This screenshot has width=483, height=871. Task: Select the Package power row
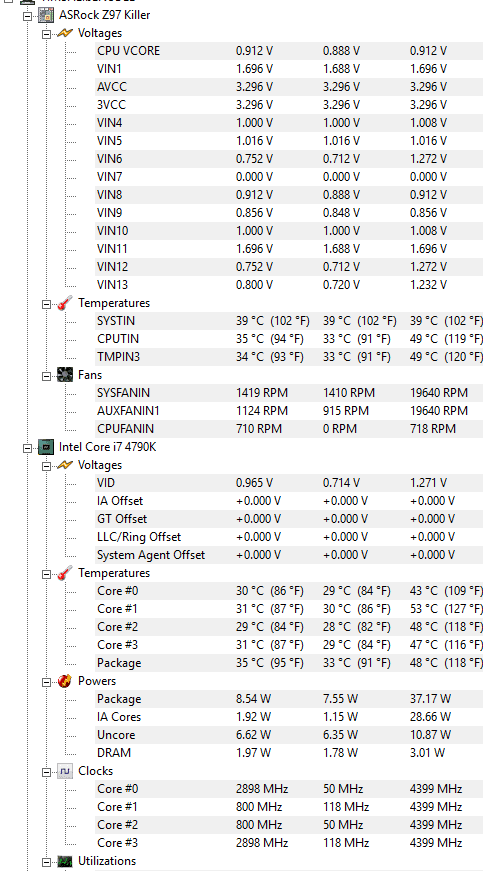click(289, 699)
